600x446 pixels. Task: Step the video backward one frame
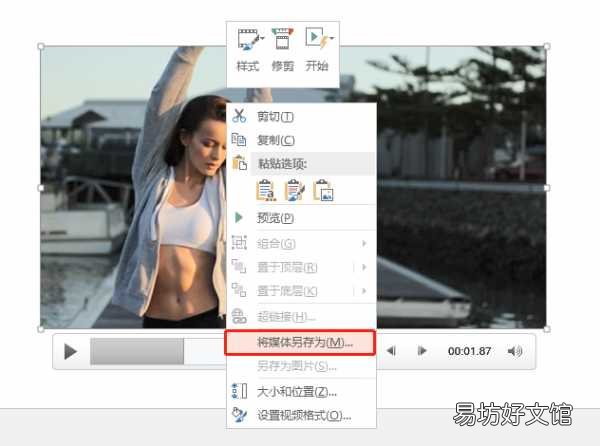(x=391, y=350)
